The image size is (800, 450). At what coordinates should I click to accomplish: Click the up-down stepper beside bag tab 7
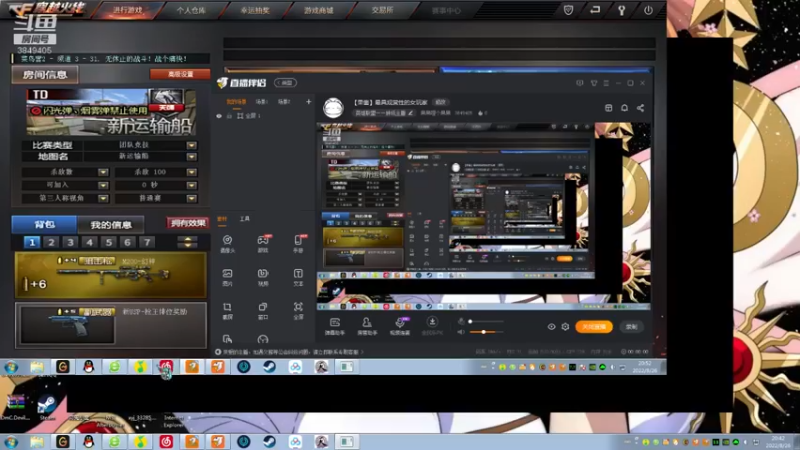pyautogui.click(x=187, y=242)
